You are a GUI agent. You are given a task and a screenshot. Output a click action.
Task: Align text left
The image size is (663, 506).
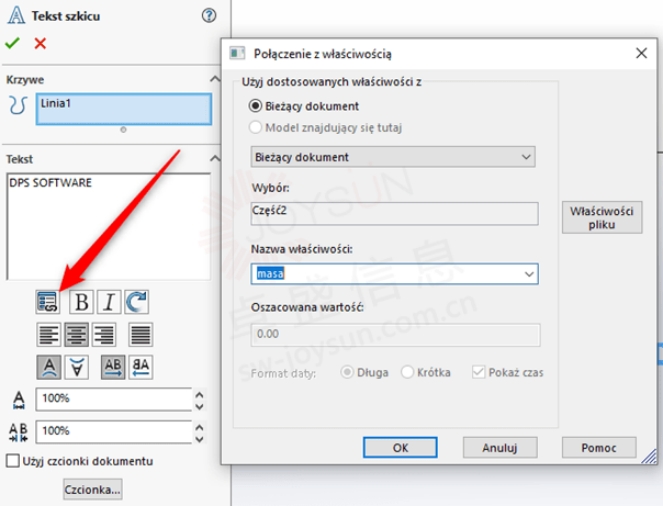click(49, 334)
